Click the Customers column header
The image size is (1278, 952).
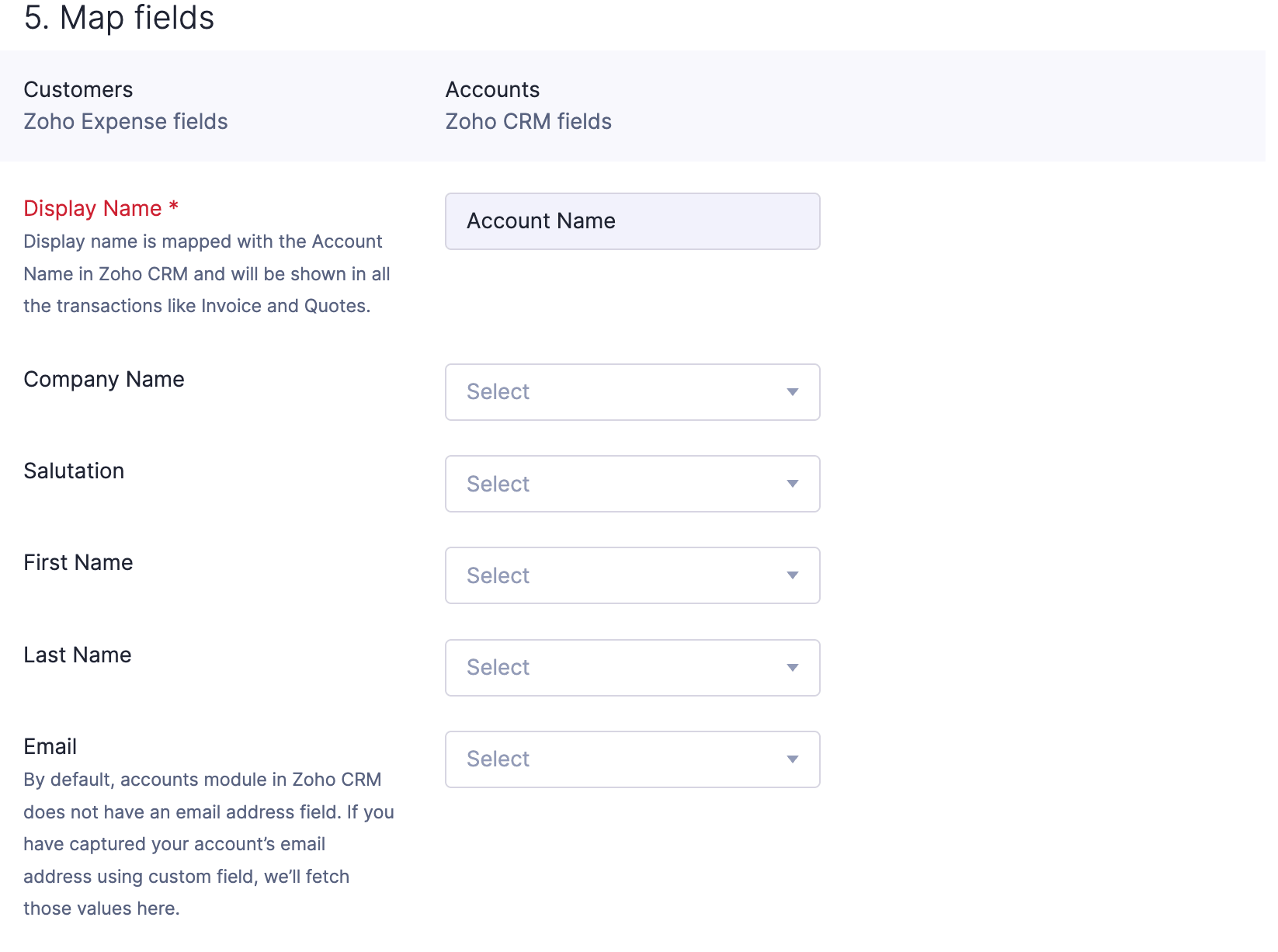(78, 89)
